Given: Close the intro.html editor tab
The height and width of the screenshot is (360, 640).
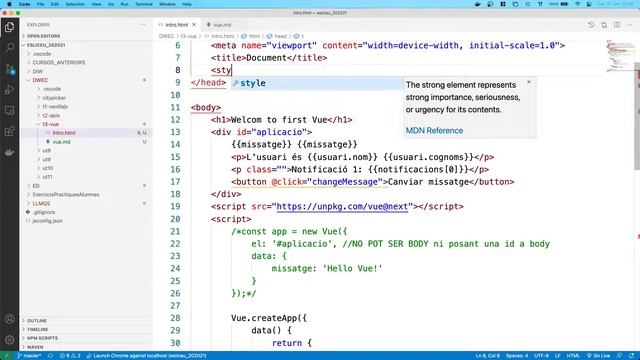Looking at the screenshot, I should point(194,25).
